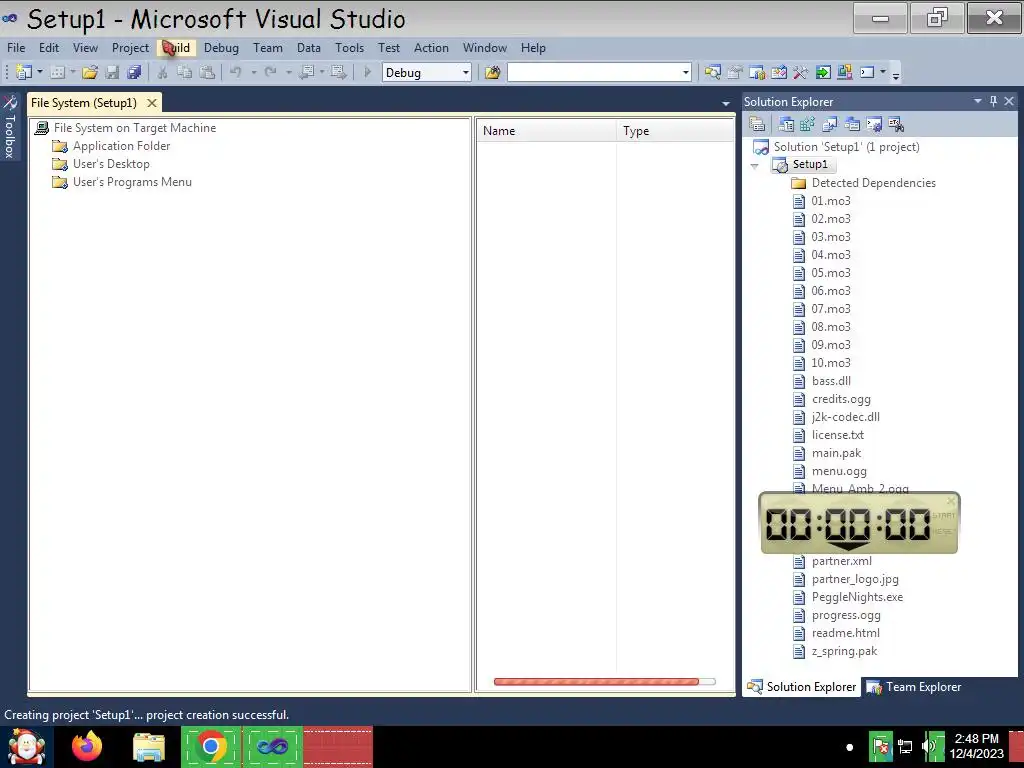The height and width of the screenshot is (768, 1024).
Task: Click the Save All toolbar icon
Action: coord(134,72)
